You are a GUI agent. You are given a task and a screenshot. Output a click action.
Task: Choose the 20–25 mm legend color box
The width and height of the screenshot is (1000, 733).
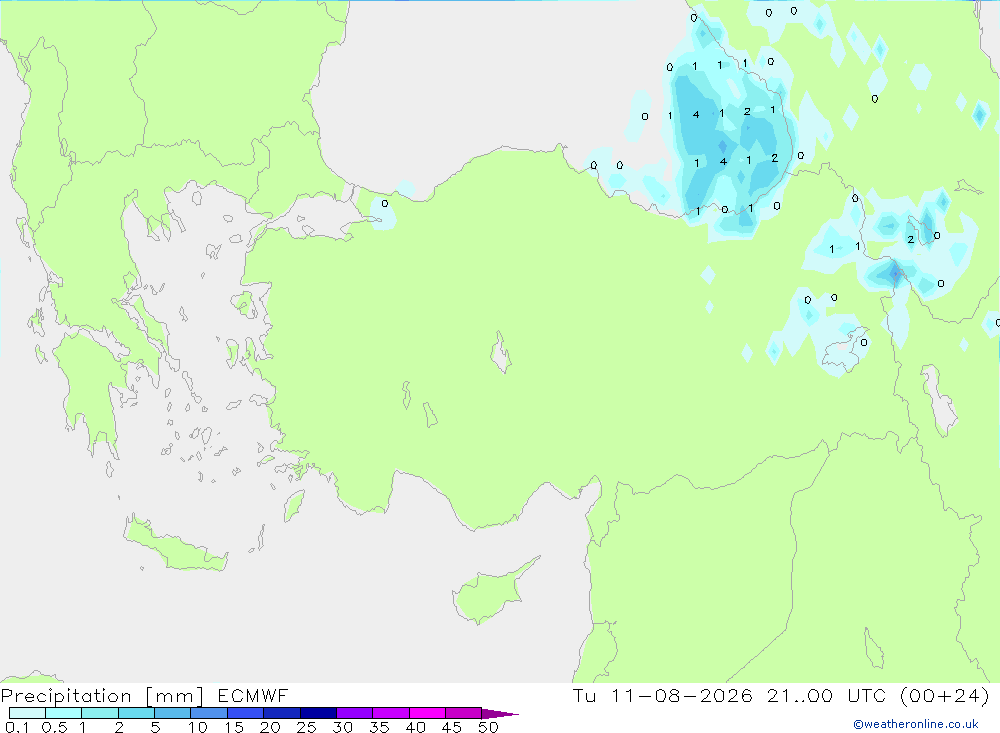pos(282,713)
